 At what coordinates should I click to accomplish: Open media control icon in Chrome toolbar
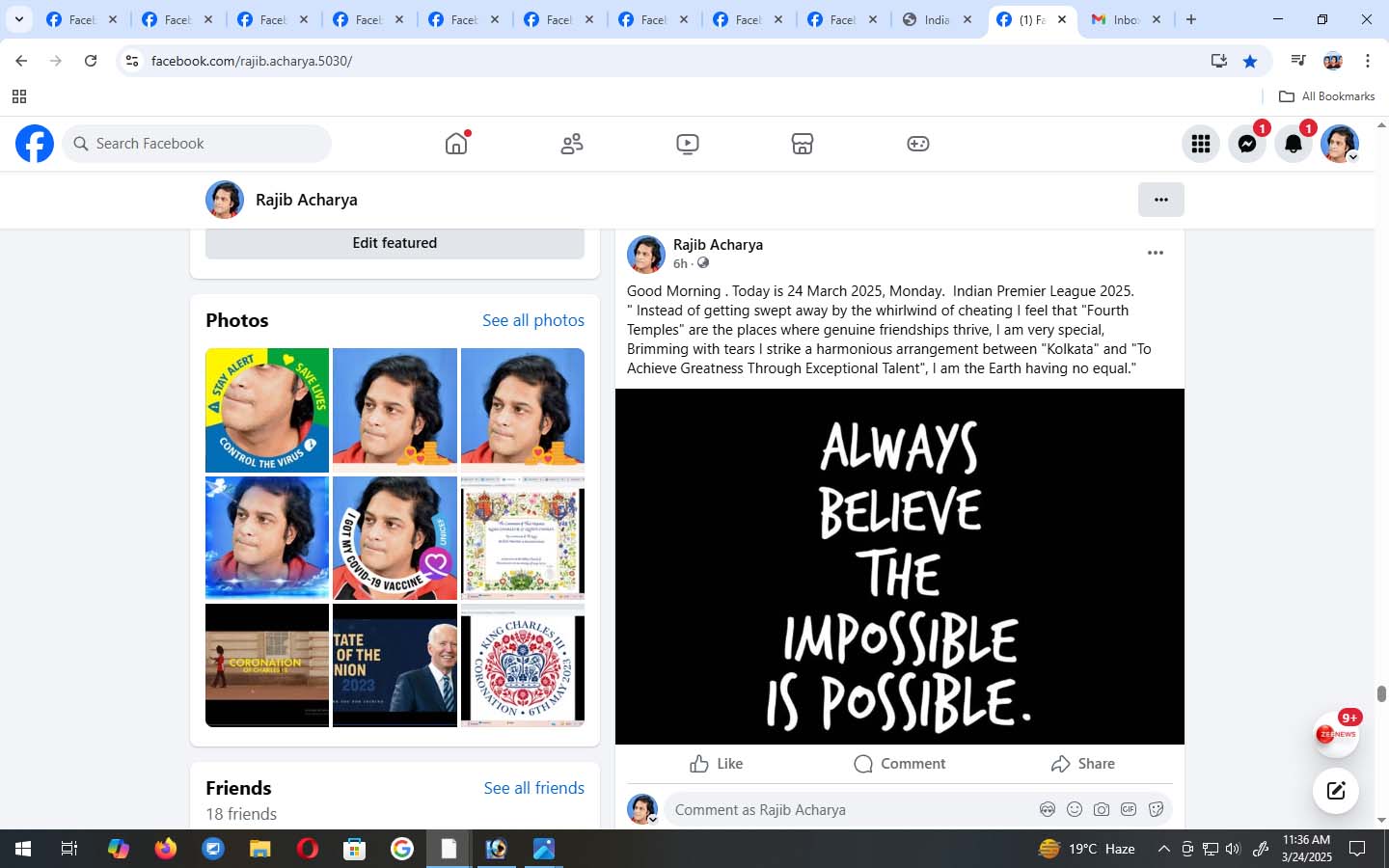tap(1298, 61)
